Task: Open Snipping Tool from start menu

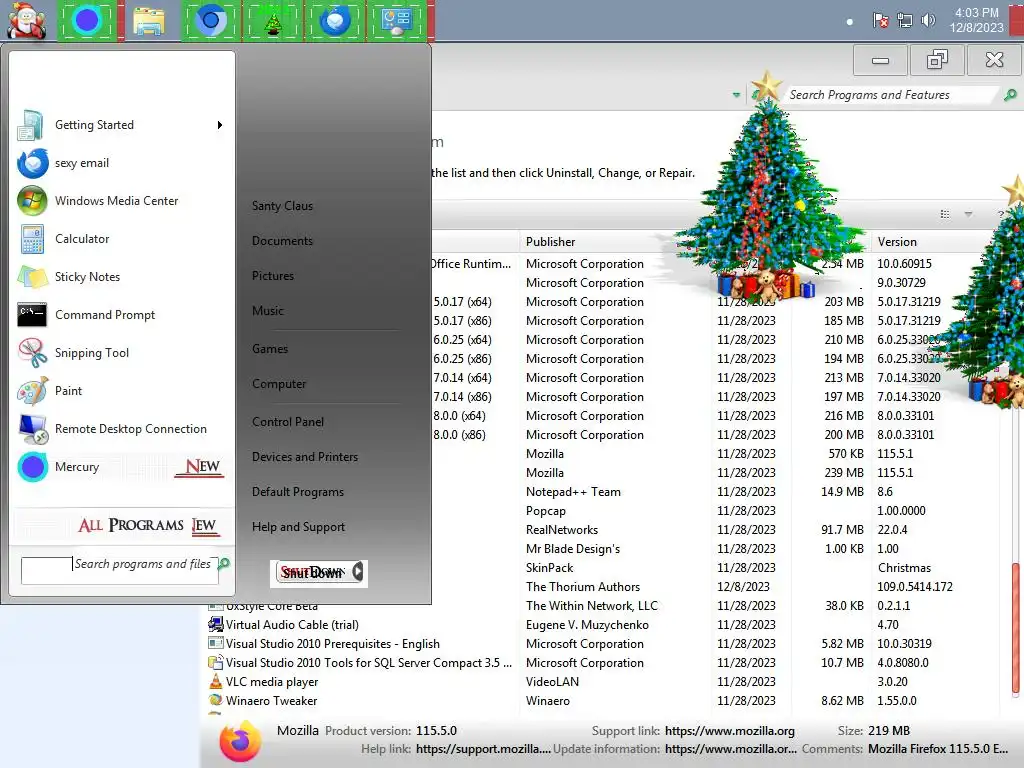Action: click(x=32, y=353)
